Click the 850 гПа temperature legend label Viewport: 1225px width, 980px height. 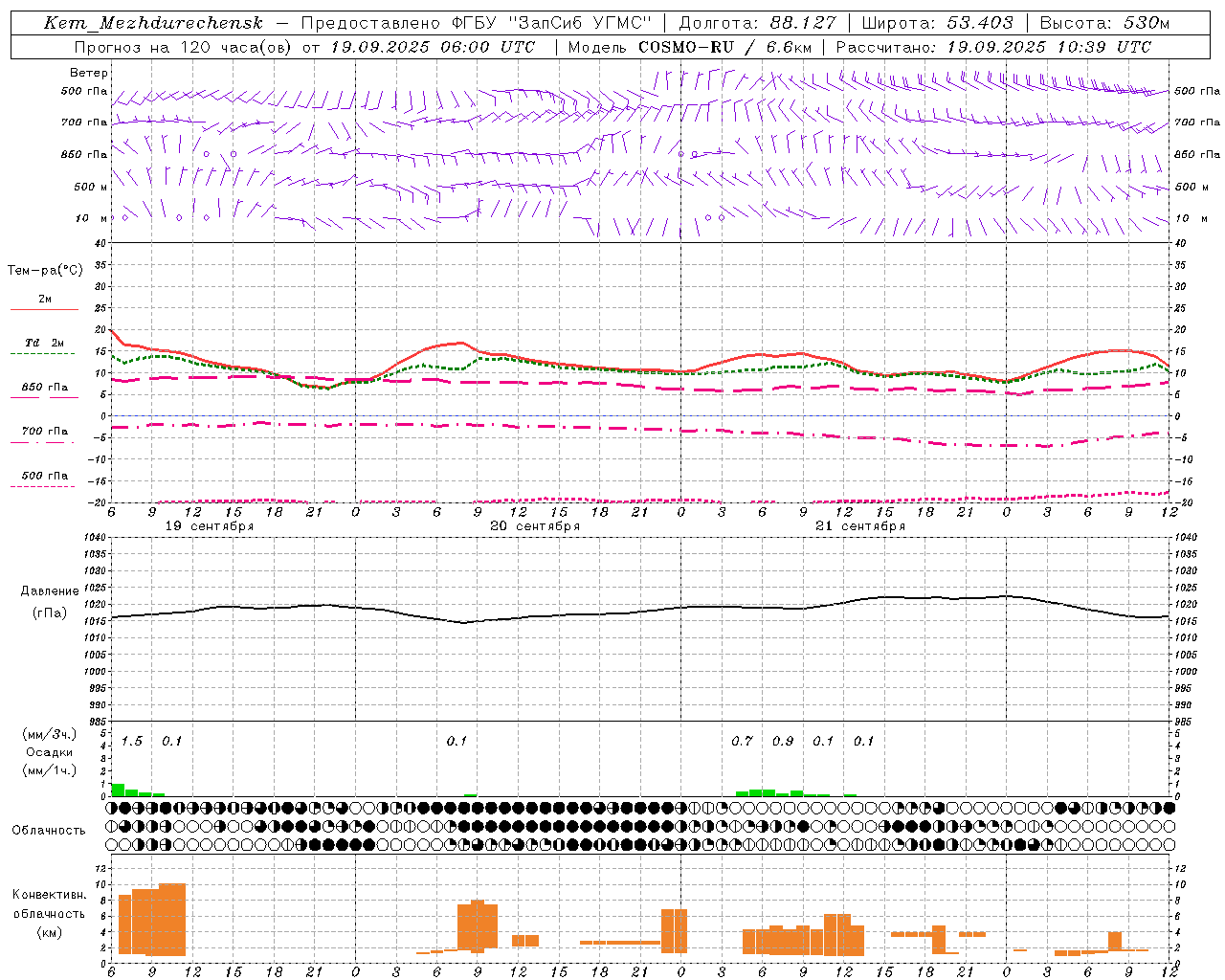pyautogui.click(x=45, y=387)
